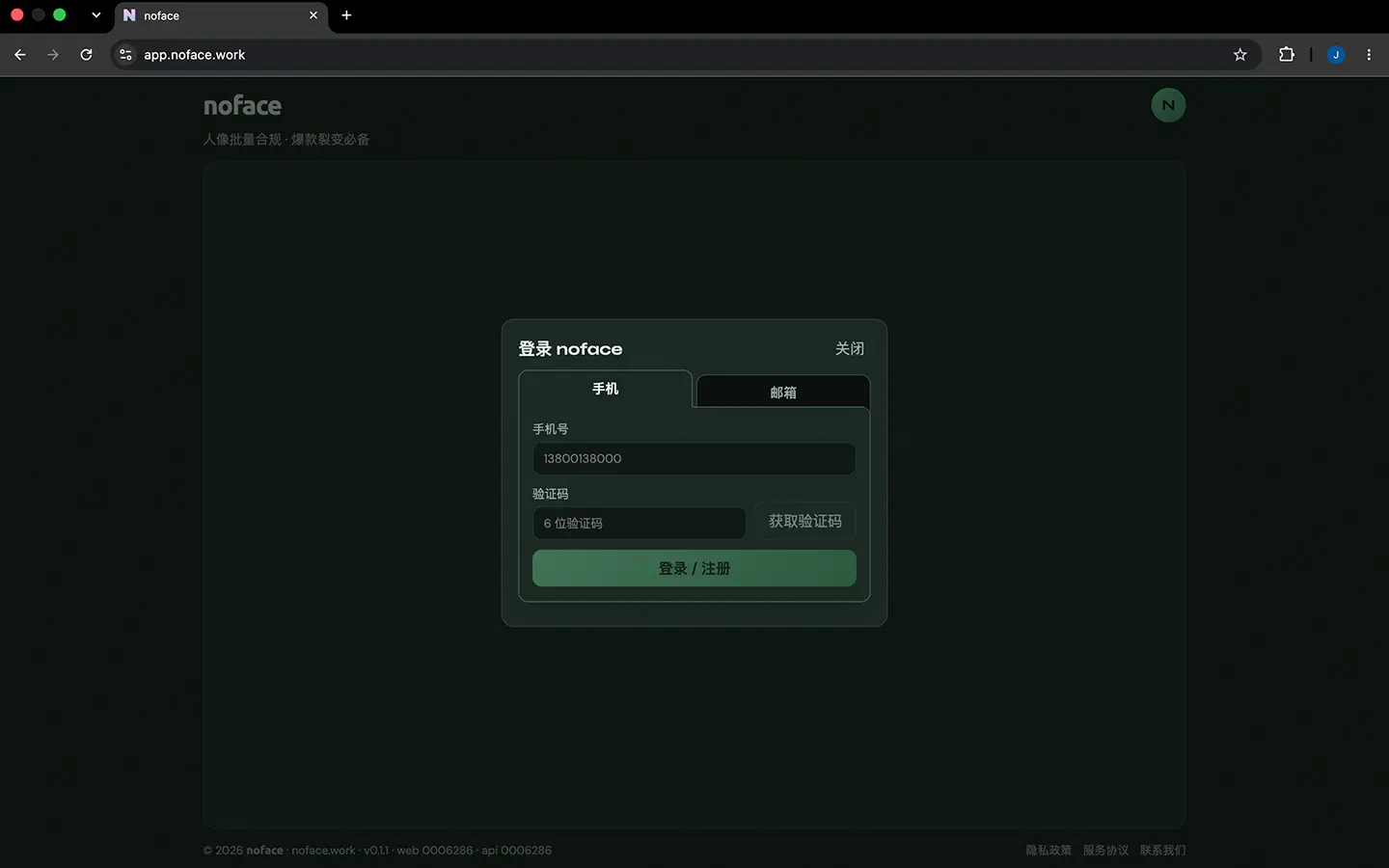1389x868 pixels.
Task: Click the footer version text v0.1.1
Action: 376,851
